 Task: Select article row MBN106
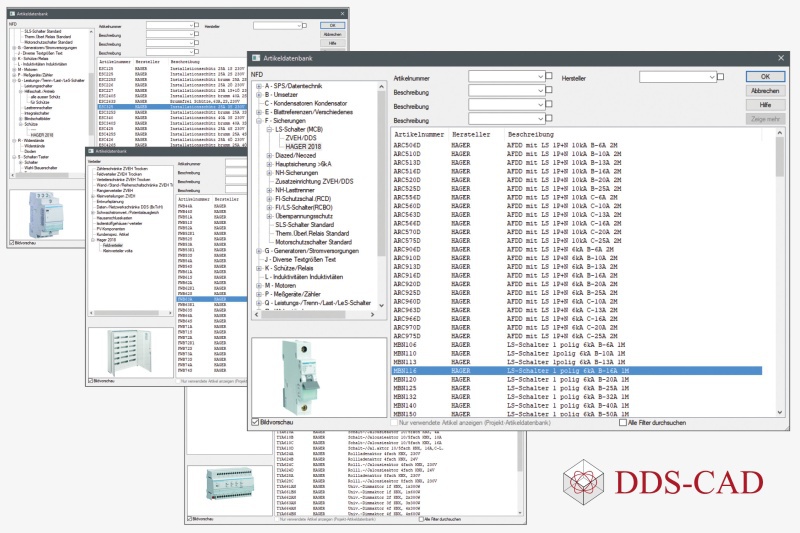pyautogui.click(x=577, y=345)
